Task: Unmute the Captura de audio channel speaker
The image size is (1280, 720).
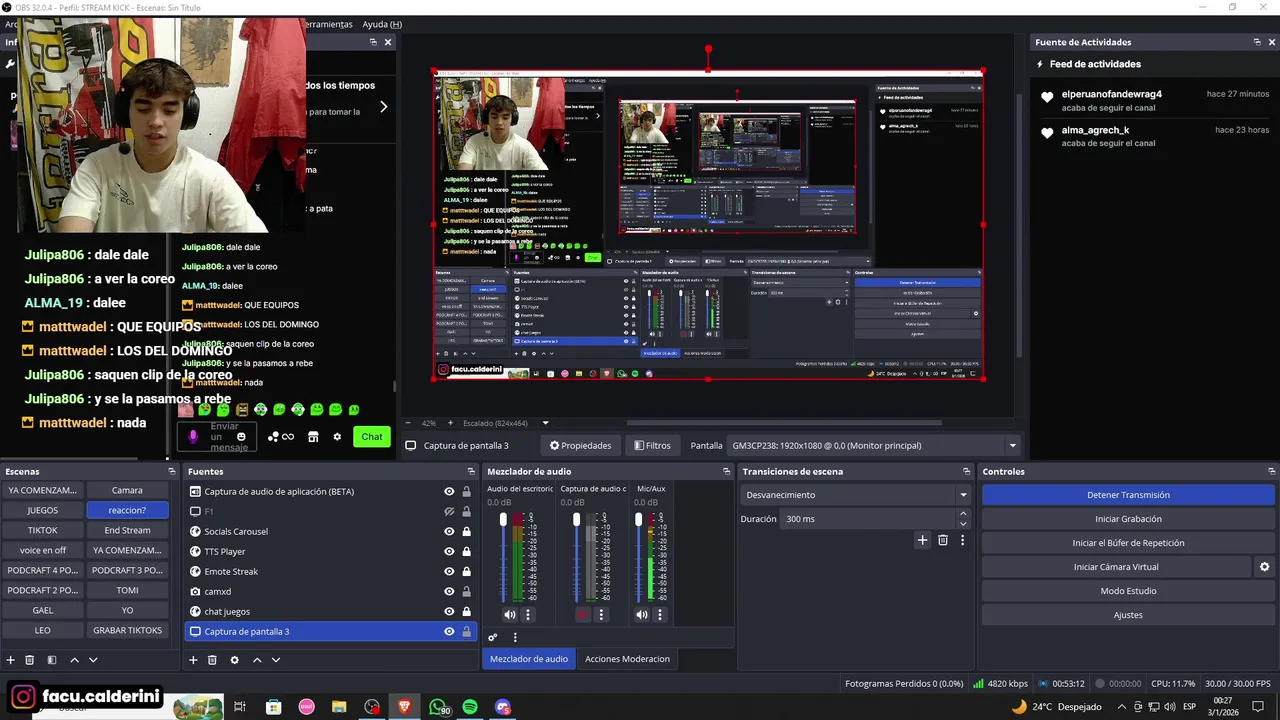Action: click(583, 615)
